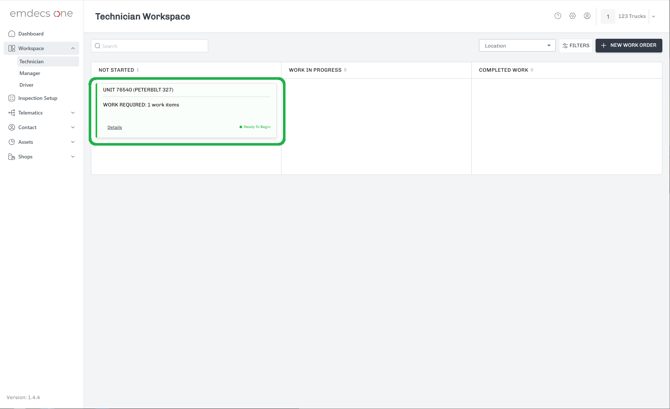
Task: Click Work Required 1 work items text
Action: [141, 105]
